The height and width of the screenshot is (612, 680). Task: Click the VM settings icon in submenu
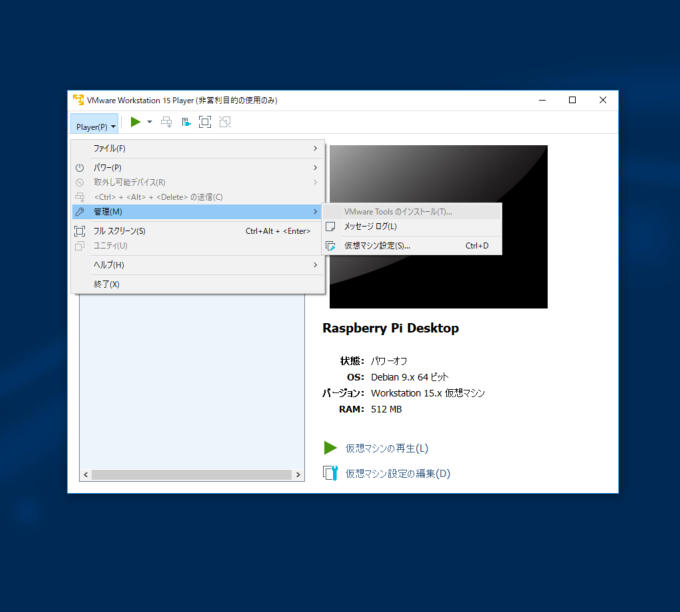(x=330, y=246)
